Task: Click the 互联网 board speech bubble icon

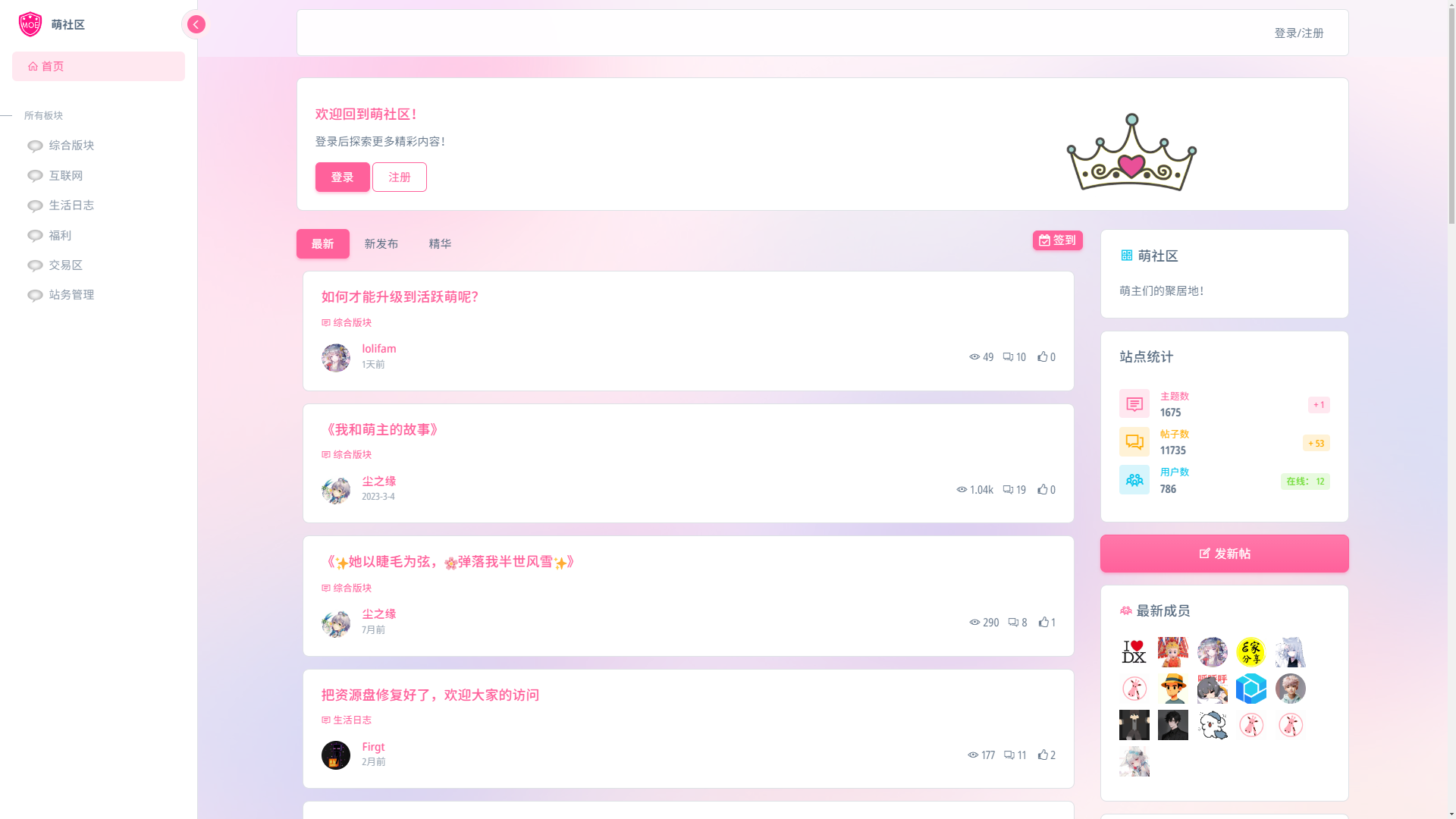Action: [35, 176]
